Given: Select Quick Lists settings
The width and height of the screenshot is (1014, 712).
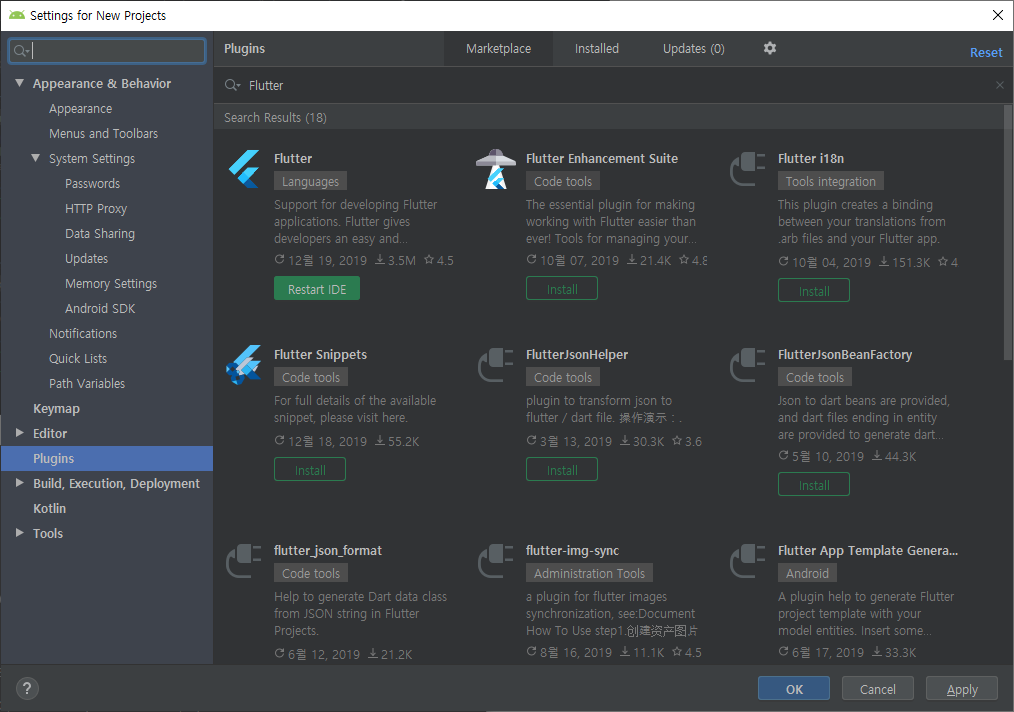Looking at the screenshot, I should click(x=78, y=358).
